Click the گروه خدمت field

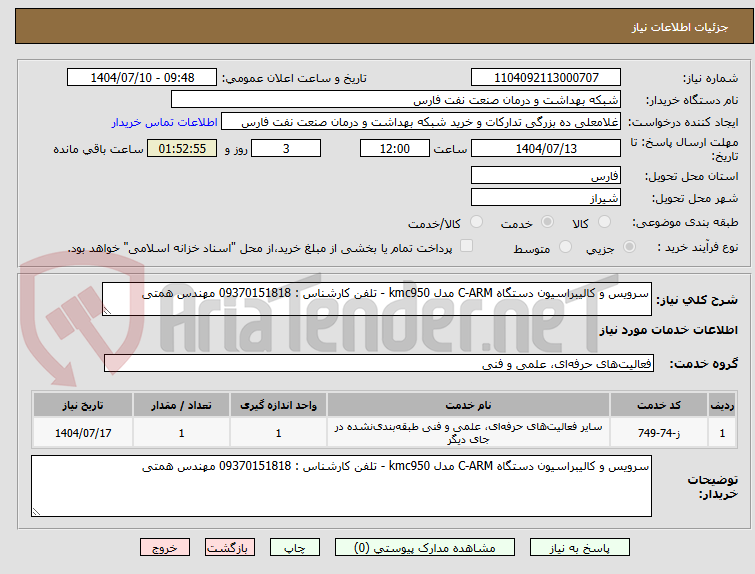pyautogui.click(x=379, y=364)
